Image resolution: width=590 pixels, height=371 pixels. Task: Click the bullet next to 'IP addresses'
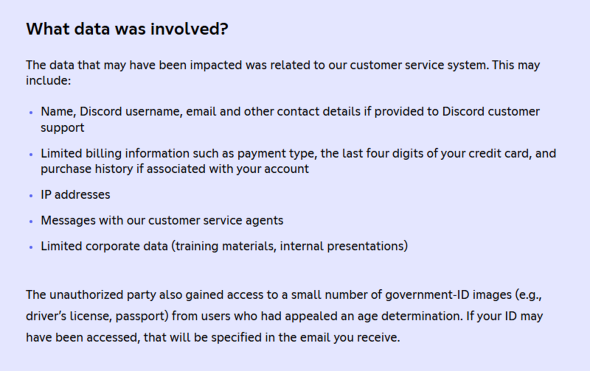[x=31, y=195]
